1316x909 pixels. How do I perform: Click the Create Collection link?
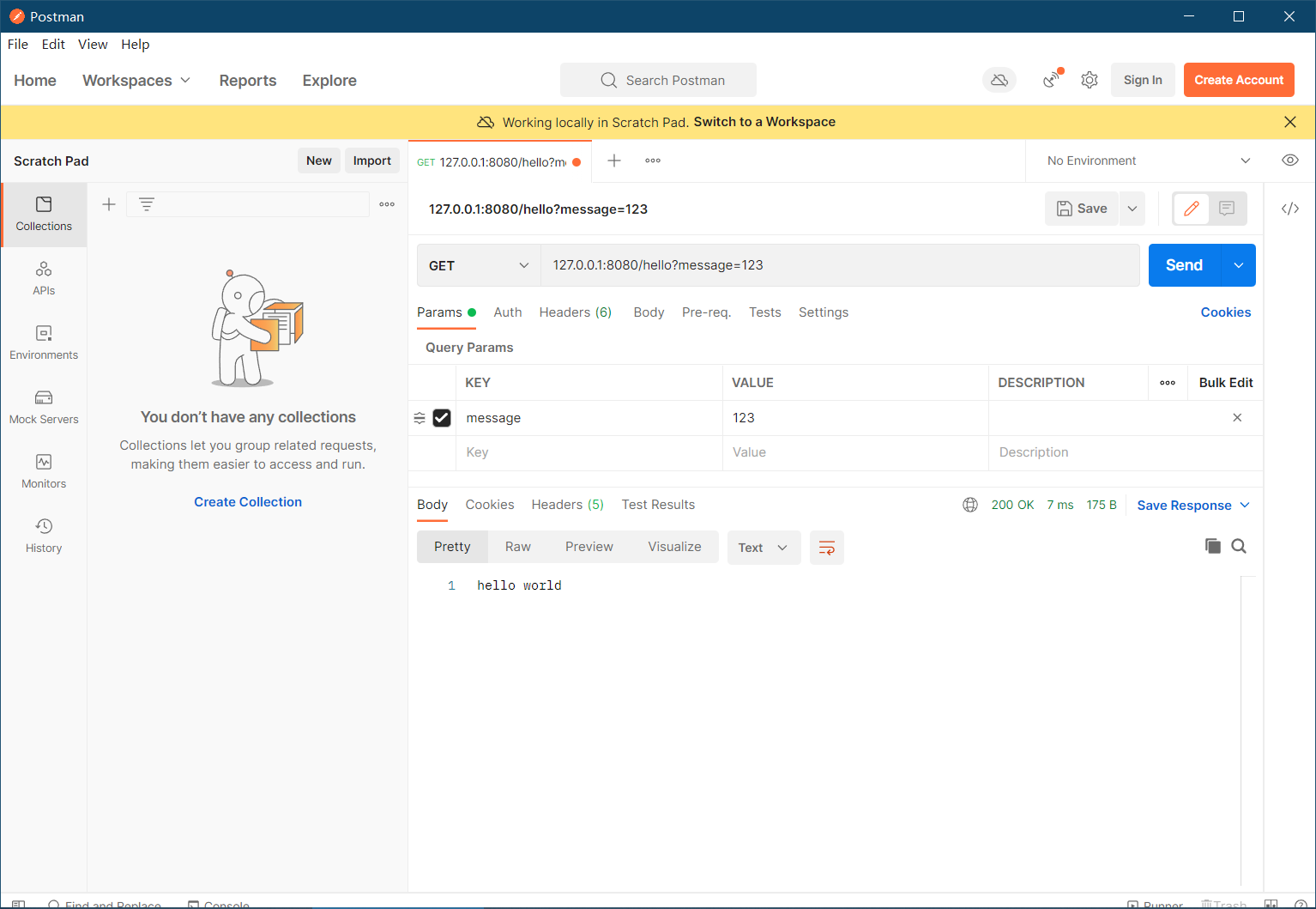248,502
